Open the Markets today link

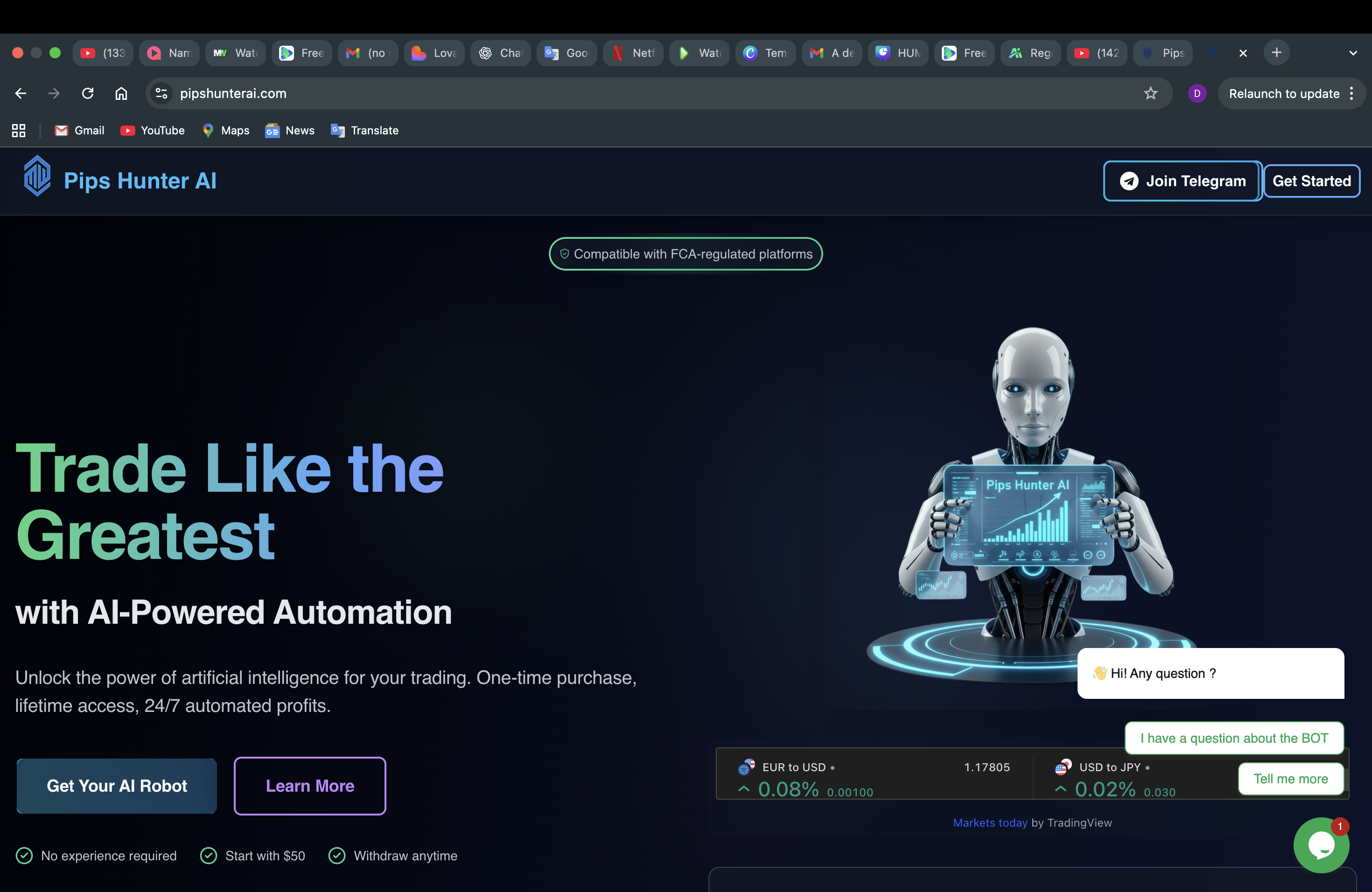coord(990,822)
